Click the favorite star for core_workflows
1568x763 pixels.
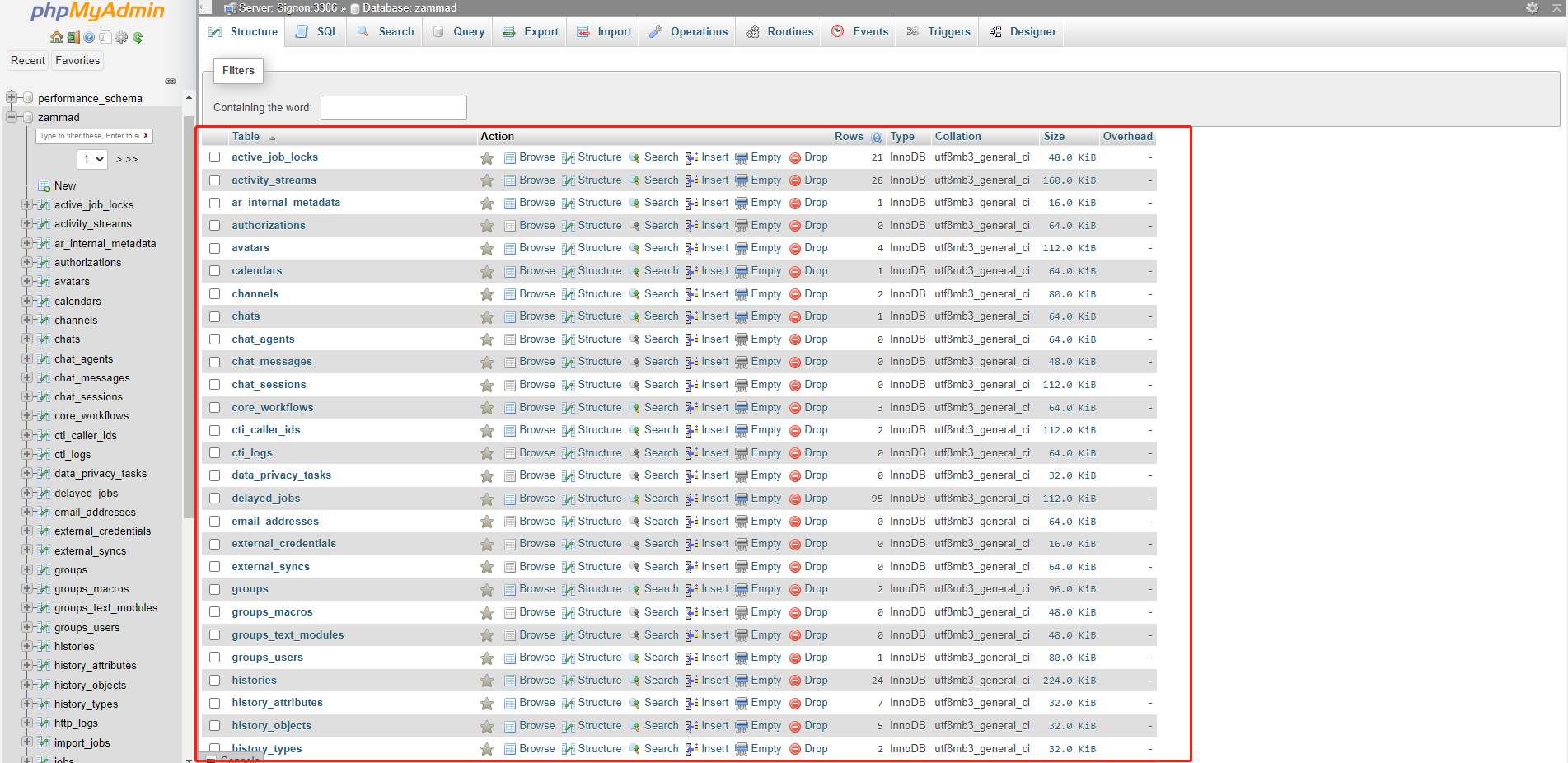tap(487, 408)
